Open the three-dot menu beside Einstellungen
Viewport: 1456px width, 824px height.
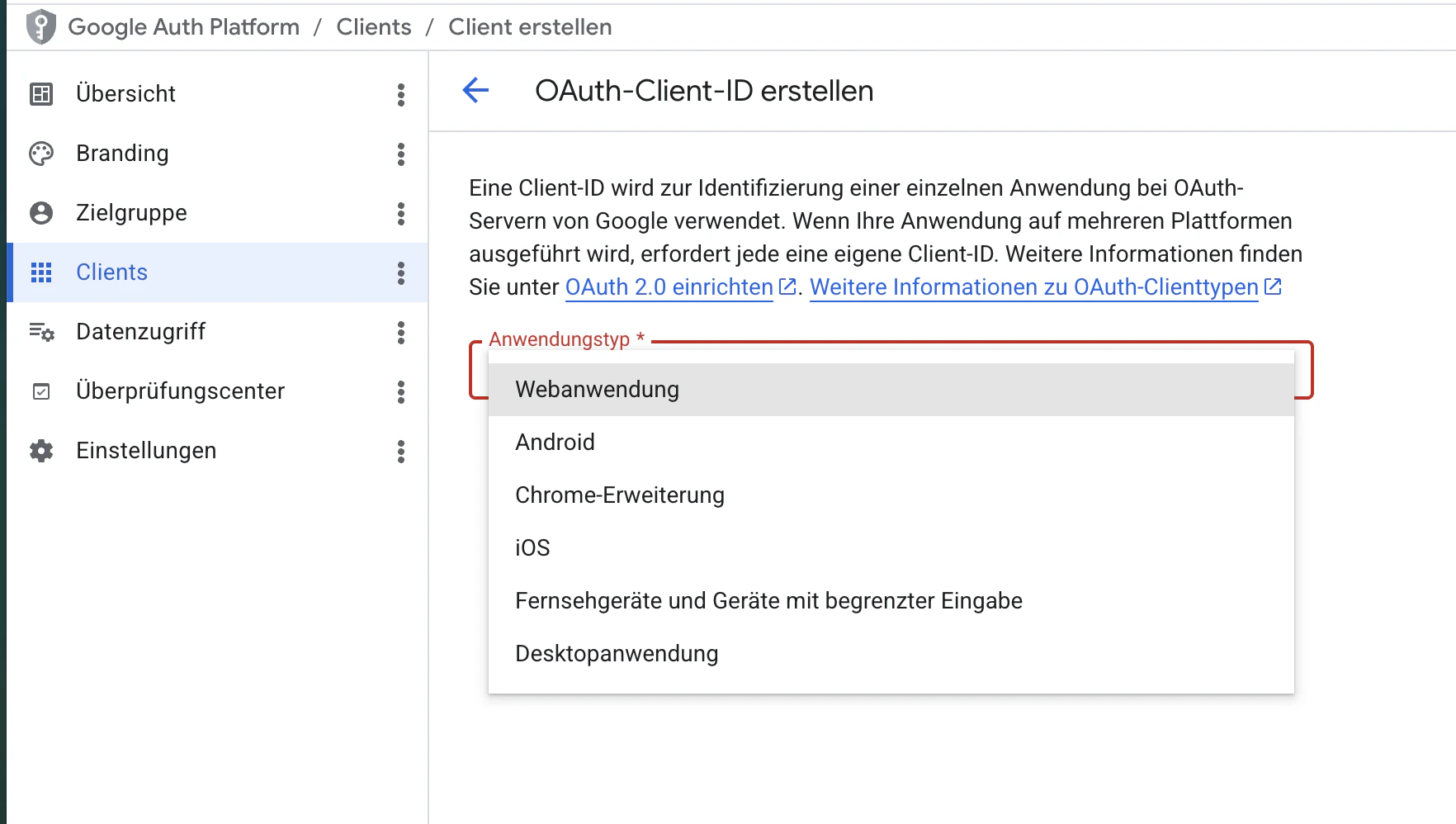point(401,451)
